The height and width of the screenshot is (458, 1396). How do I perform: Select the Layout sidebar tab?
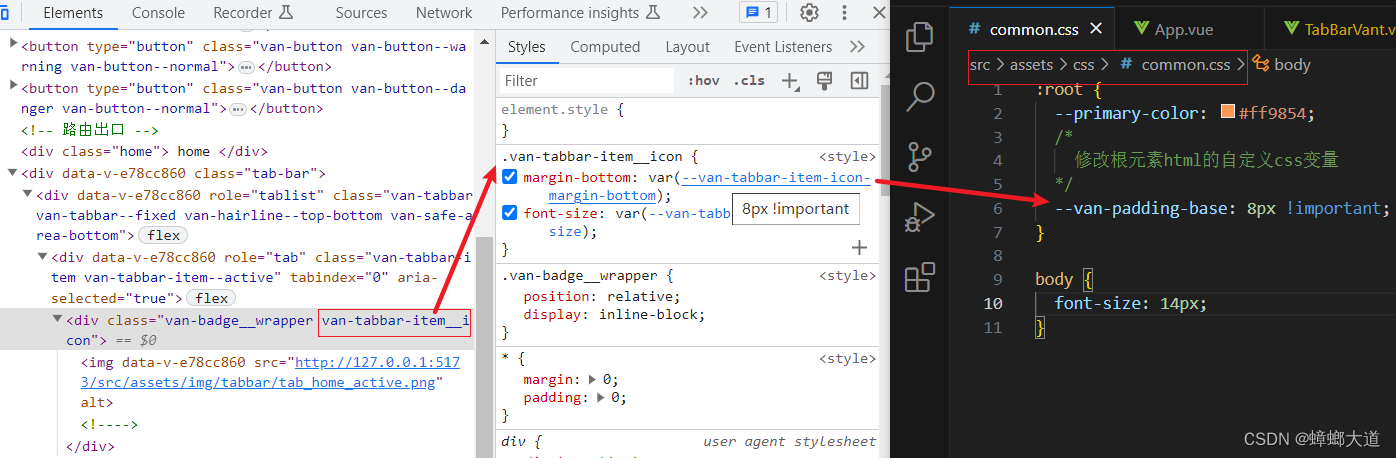click(687, 47)
